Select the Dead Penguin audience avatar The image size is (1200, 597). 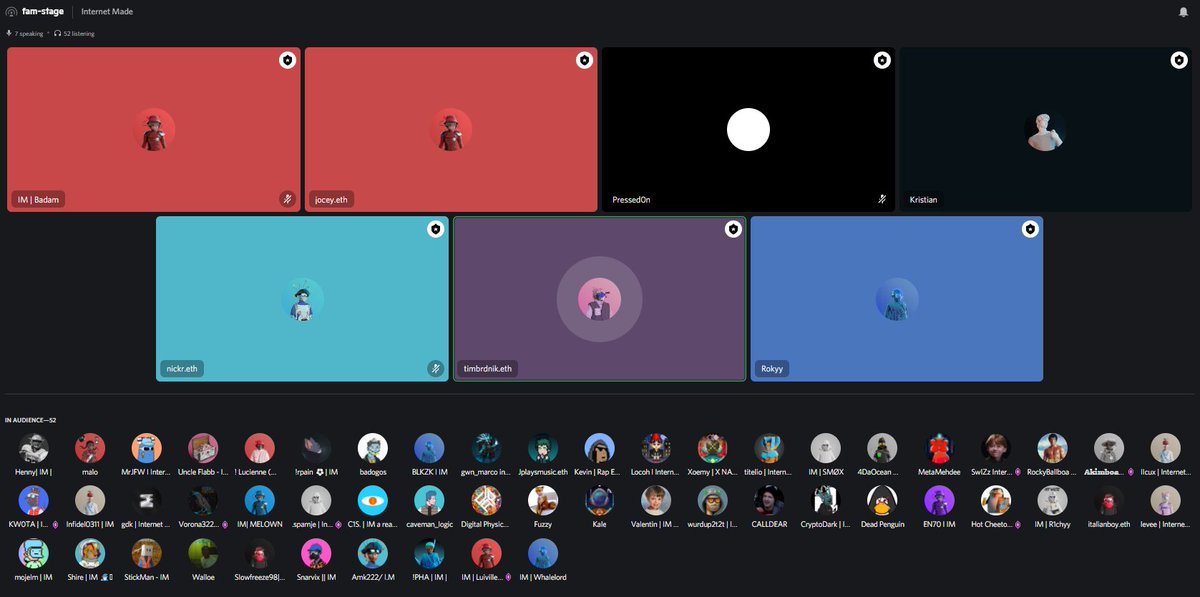click(882, 500)
